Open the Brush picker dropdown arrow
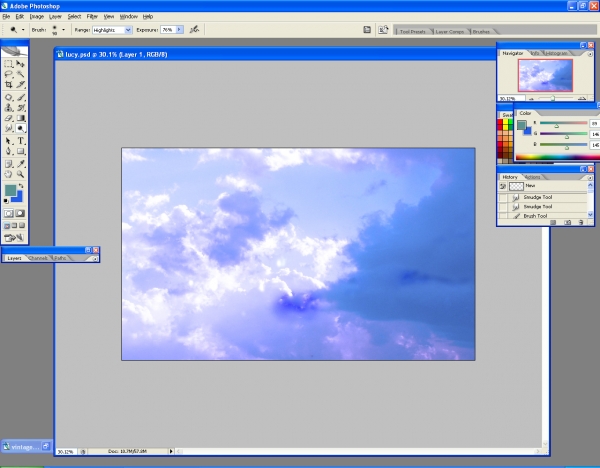Viewport: 600px width, 468px height. (63, 29)
